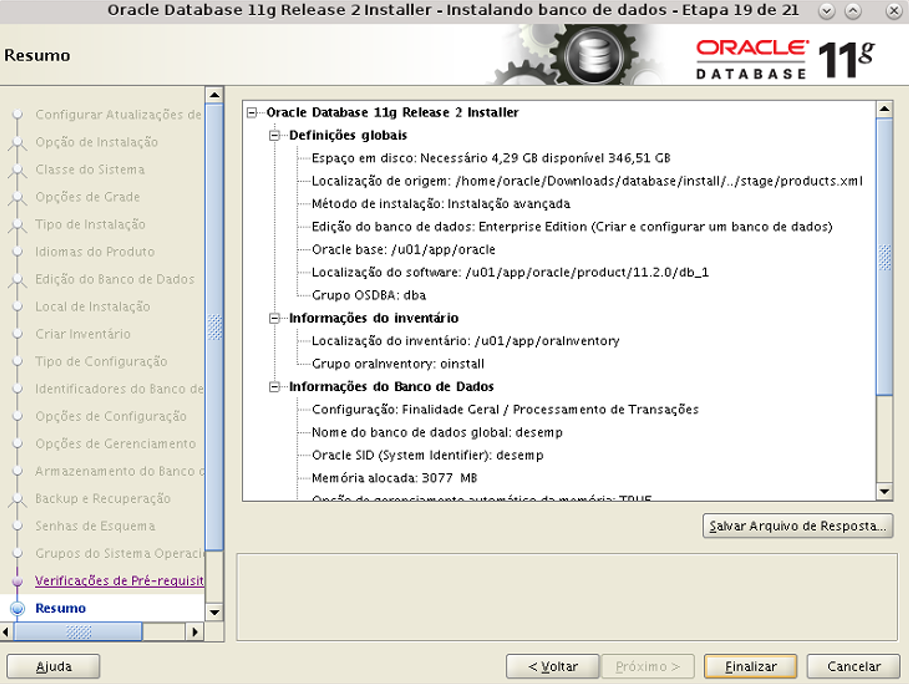Collapse the Informações do inventário node
This screenshot has width=909, height=684.
point(274,318)
